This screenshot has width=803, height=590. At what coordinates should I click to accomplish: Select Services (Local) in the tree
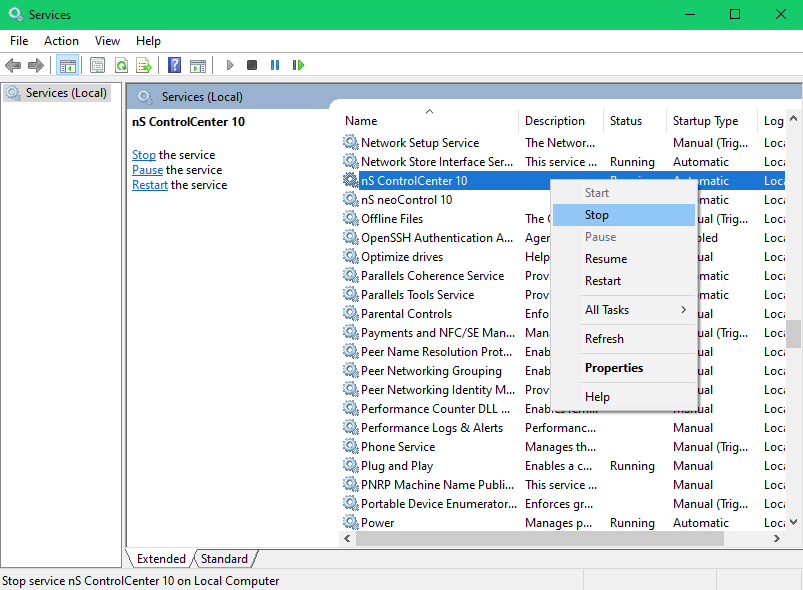[x=67, y=93]
